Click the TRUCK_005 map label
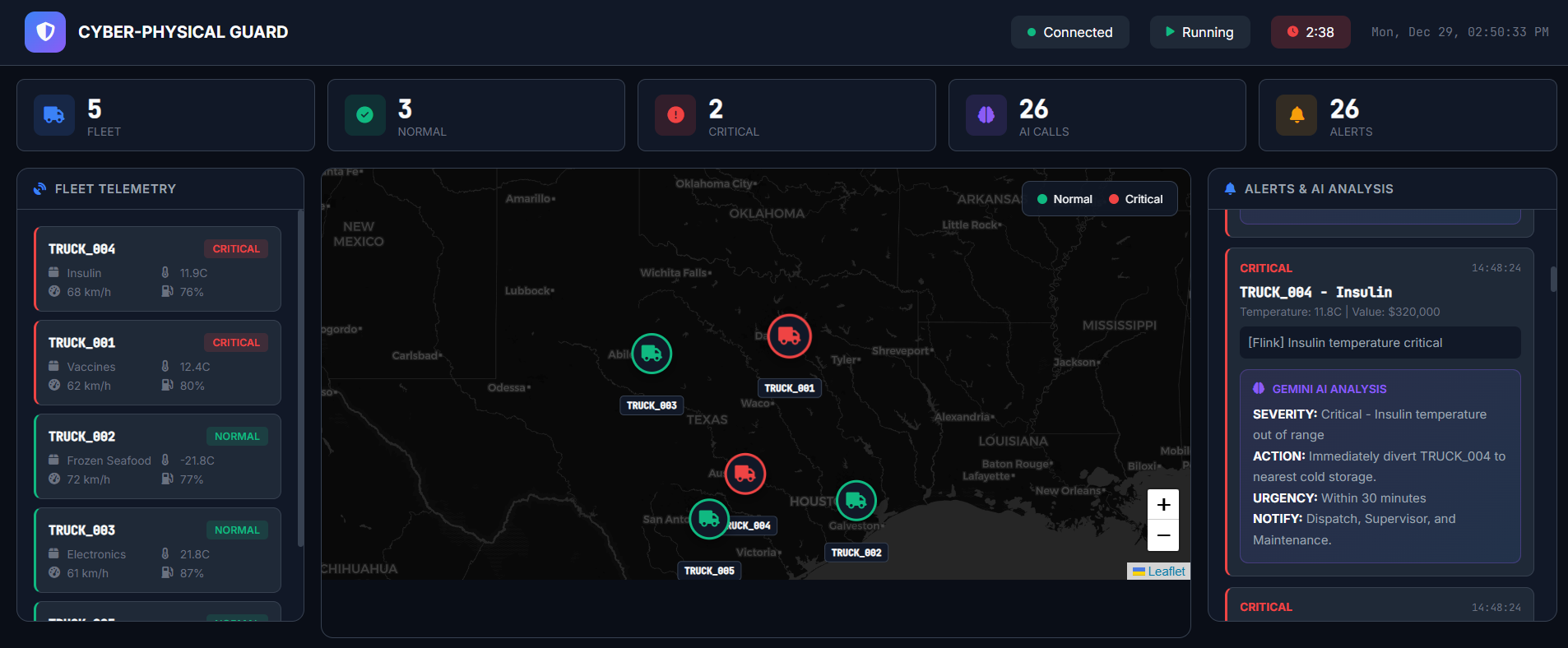 tap(709, 571)
